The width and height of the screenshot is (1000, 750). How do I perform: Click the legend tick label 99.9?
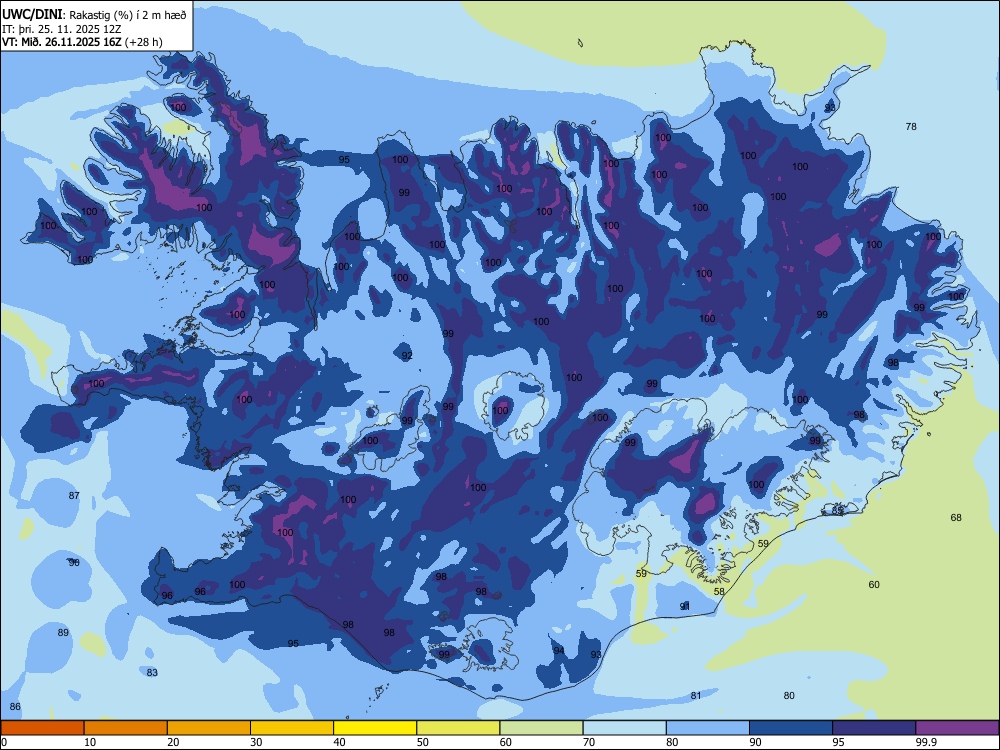coord(926,742)
